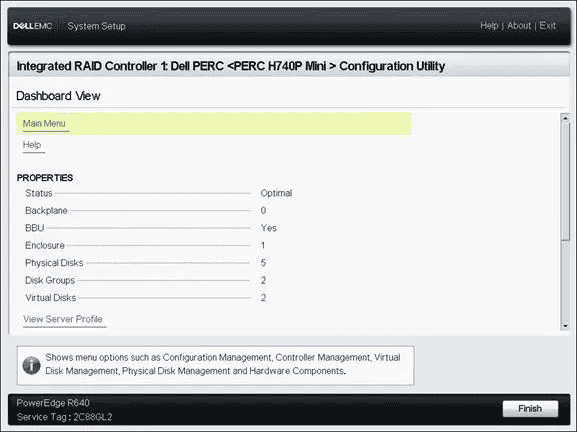Click the Finish button
577x432 pixels.
(x=530, y=408)
